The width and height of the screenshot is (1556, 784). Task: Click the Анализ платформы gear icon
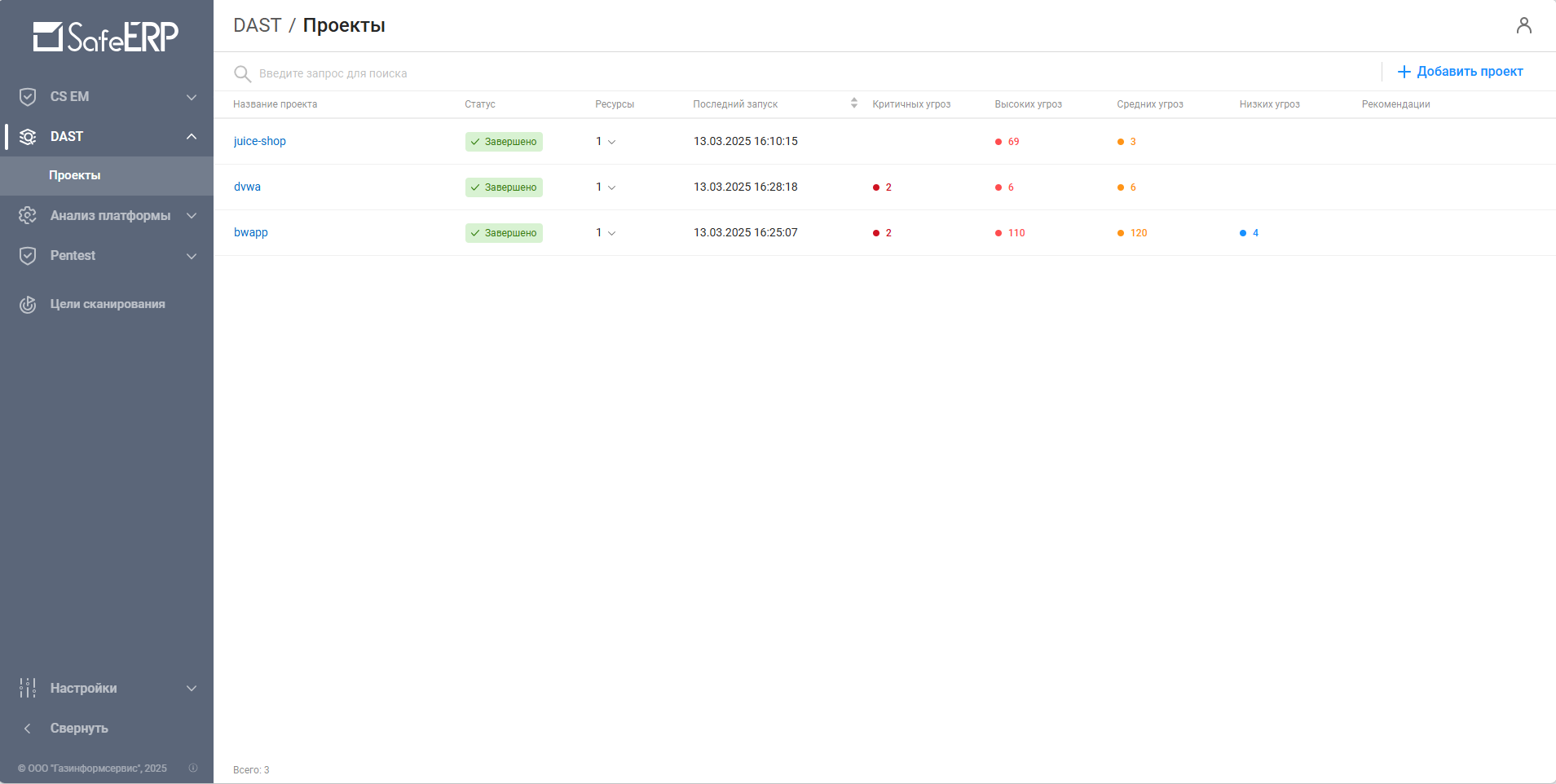[28, 216]
